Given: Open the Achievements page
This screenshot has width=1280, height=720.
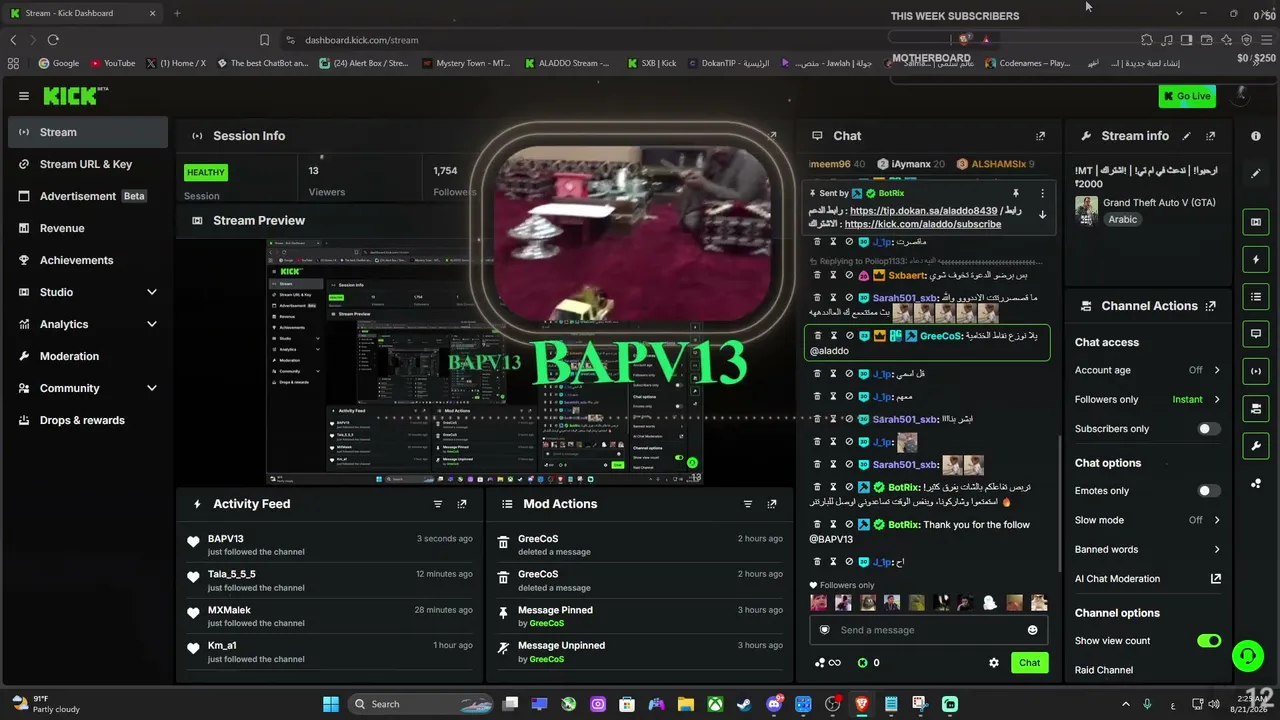Looking at the screenshot, I should click(88, 260).
